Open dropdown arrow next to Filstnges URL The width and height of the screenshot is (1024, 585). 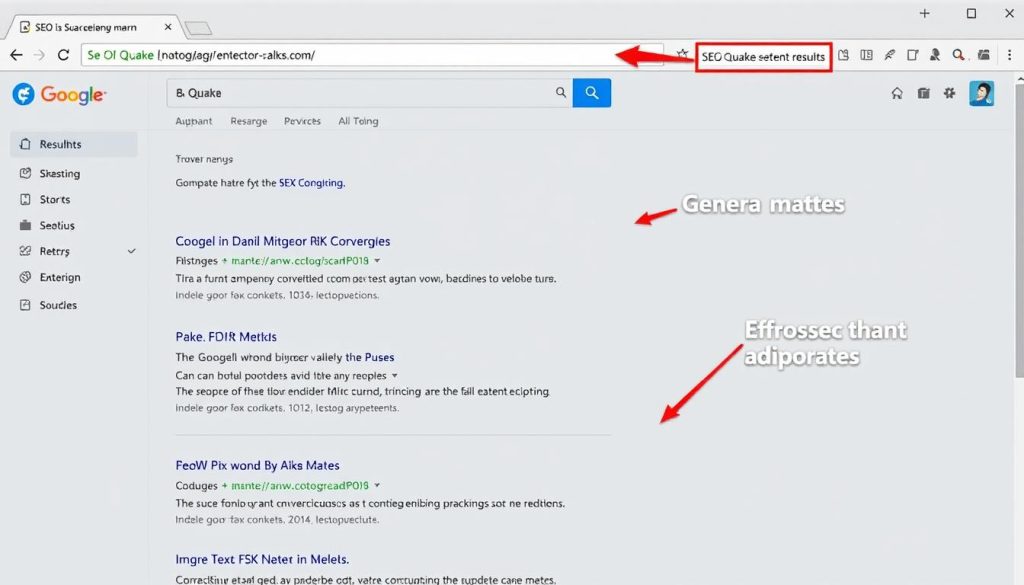coord(377,261)
